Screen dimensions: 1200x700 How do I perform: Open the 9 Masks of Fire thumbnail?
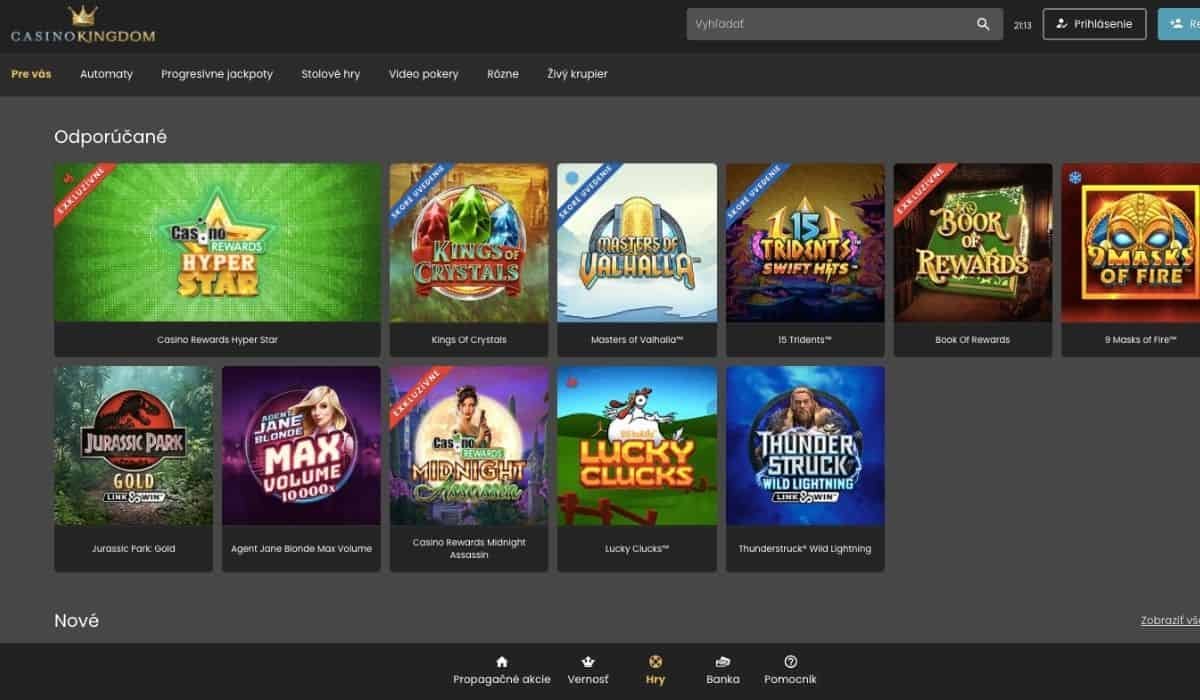coord(1131,243)
